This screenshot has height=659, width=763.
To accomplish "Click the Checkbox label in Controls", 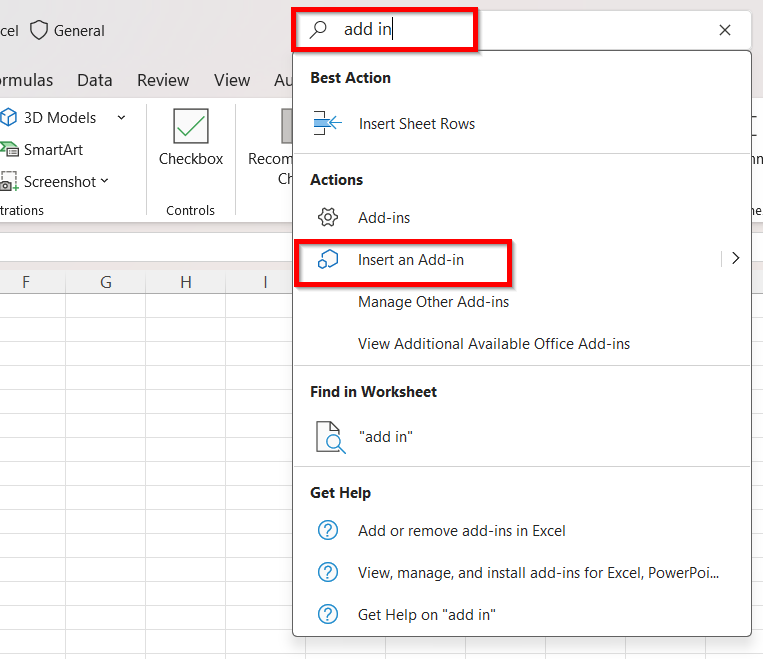I will click(191, 159).
